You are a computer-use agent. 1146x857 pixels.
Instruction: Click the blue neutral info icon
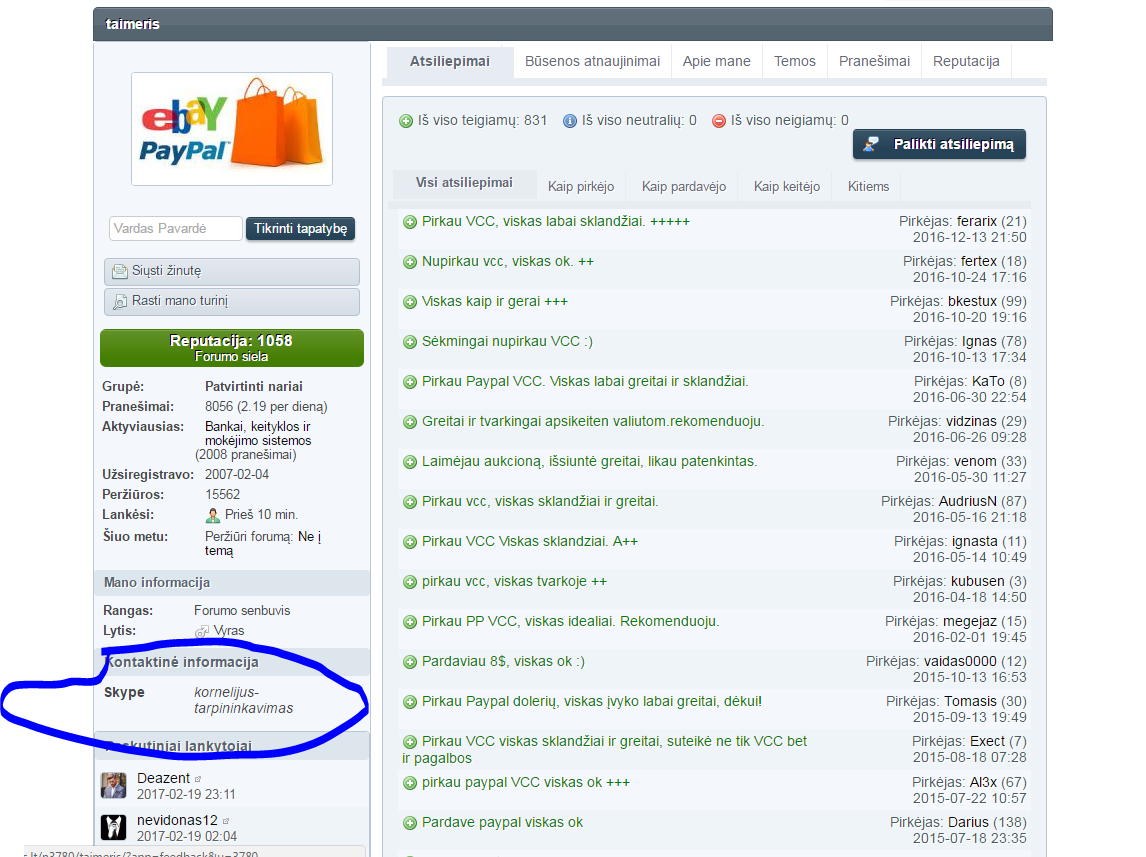coord(569,121)
